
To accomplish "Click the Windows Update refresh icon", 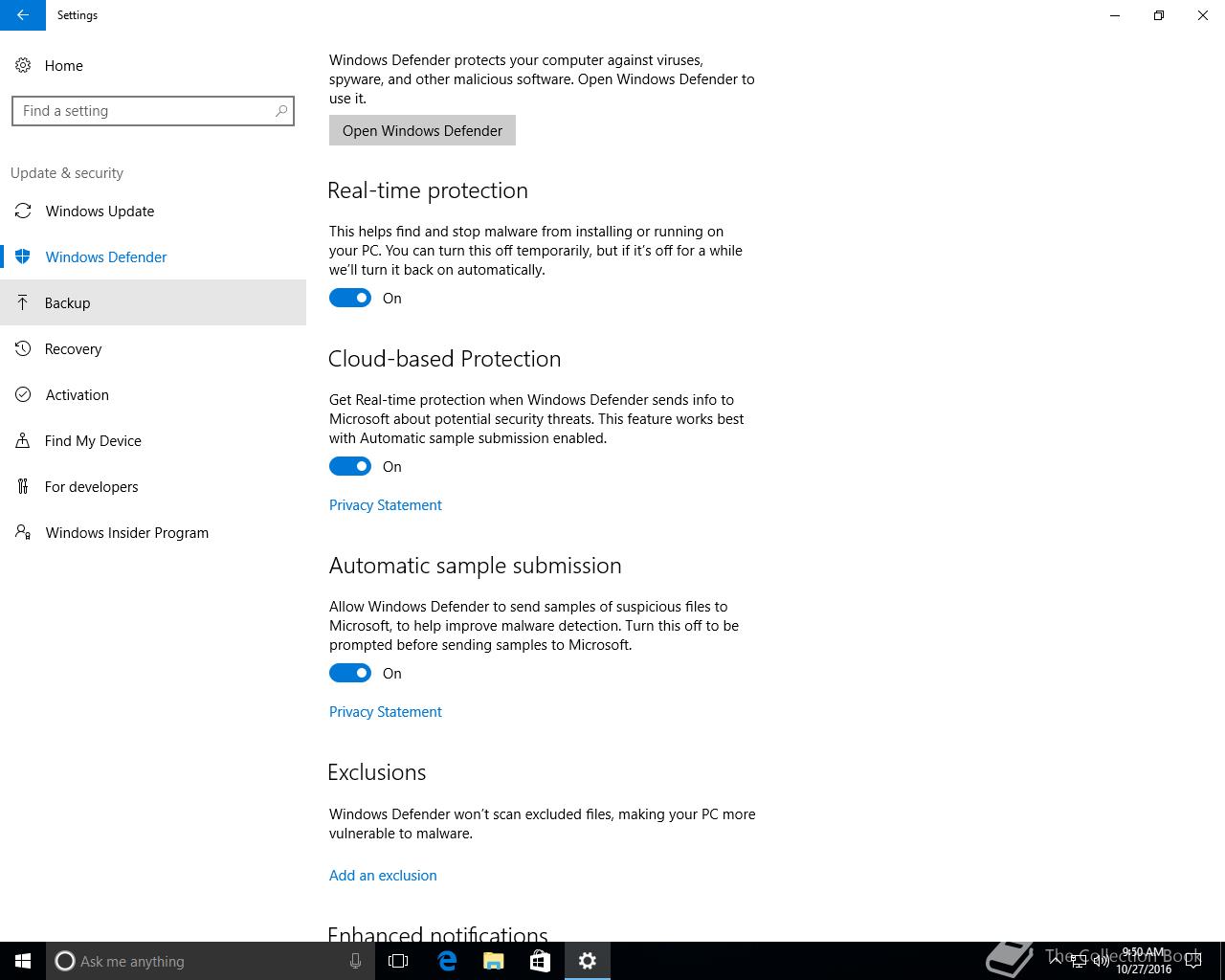I will coord(24,211).
